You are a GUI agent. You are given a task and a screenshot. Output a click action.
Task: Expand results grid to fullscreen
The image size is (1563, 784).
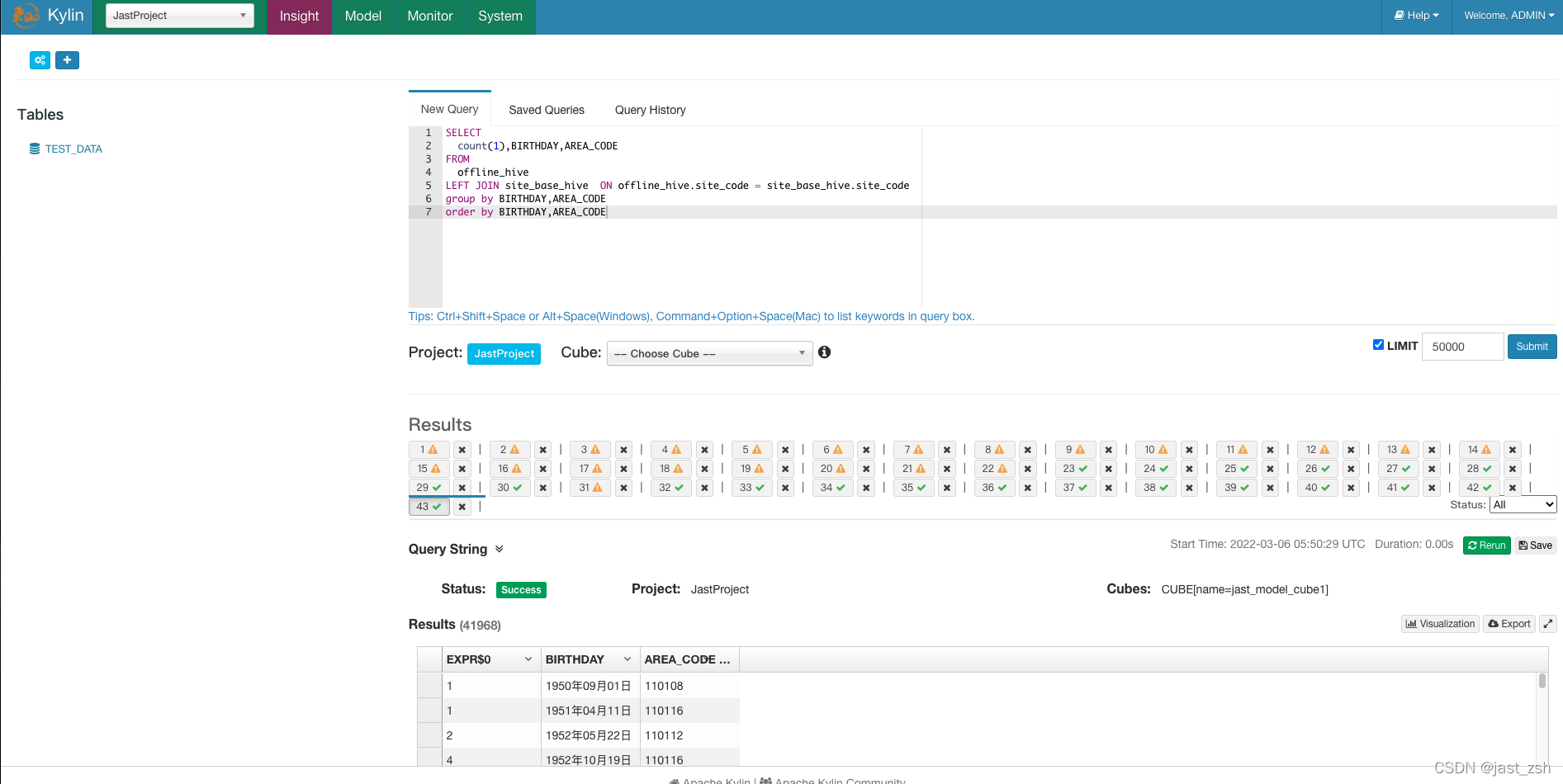[x=1548, y=624]
